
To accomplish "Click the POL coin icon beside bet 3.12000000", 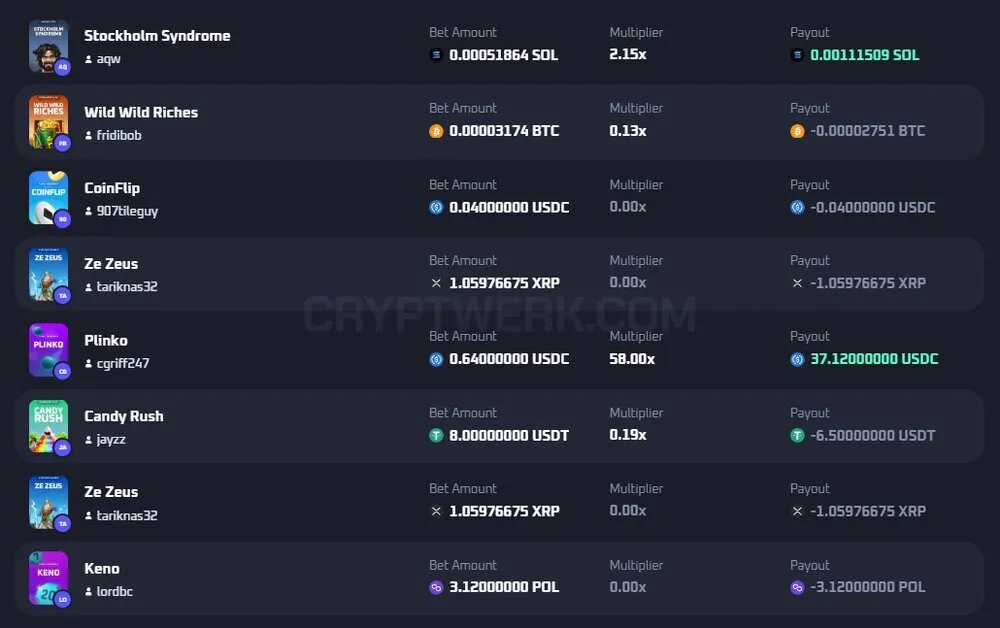I will click(436, 587).
